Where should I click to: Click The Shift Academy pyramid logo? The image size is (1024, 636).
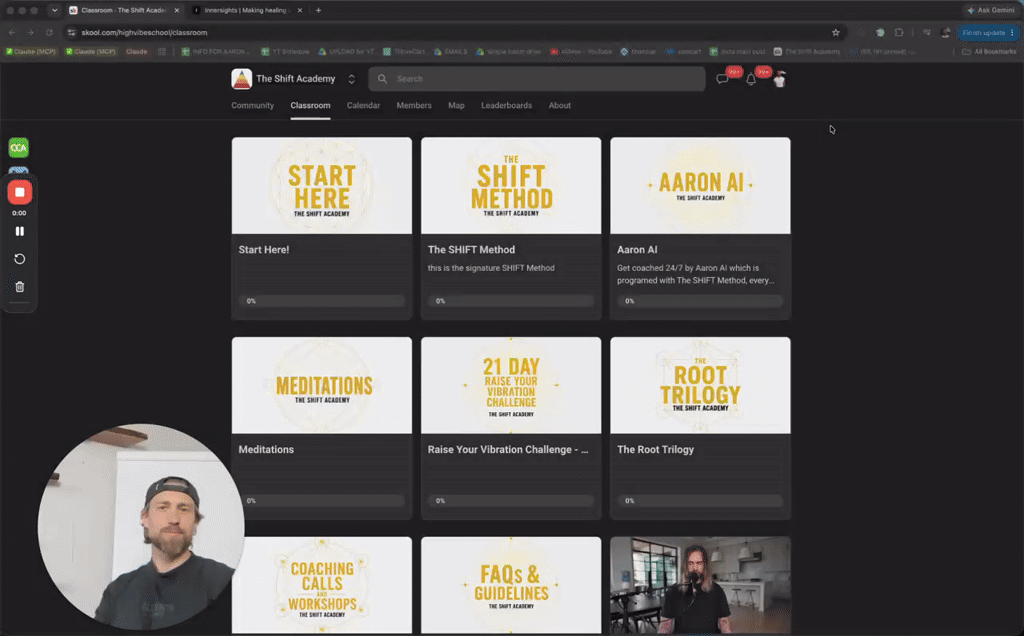pos(242,79)
